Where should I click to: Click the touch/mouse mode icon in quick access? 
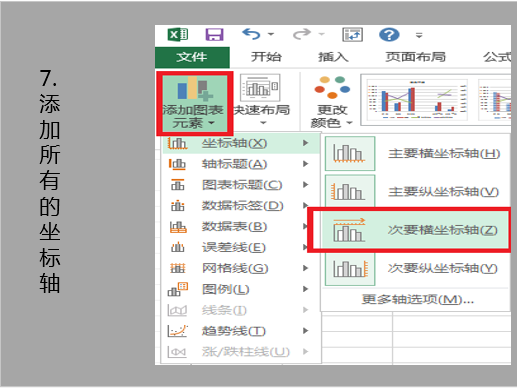point(352,34)
